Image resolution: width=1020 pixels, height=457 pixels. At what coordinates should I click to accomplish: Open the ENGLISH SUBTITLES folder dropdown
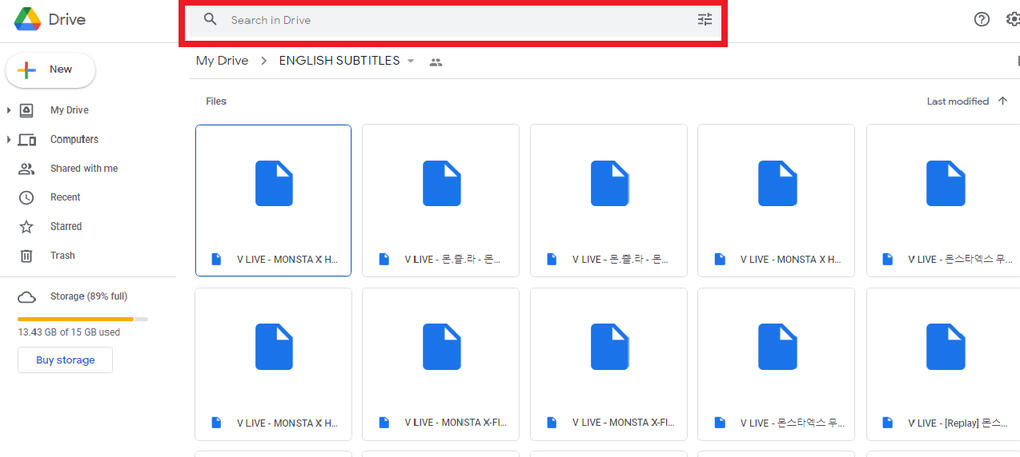(x=410, y=61)
